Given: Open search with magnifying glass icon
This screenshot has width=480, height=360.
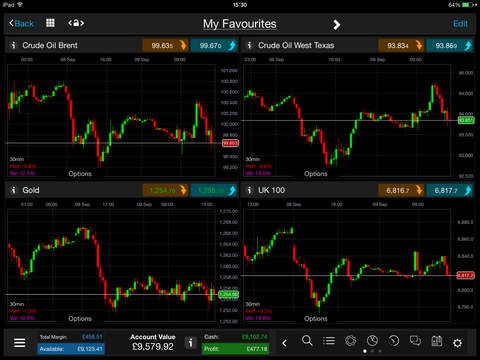Looking at the screenshot, I should 307,341.
